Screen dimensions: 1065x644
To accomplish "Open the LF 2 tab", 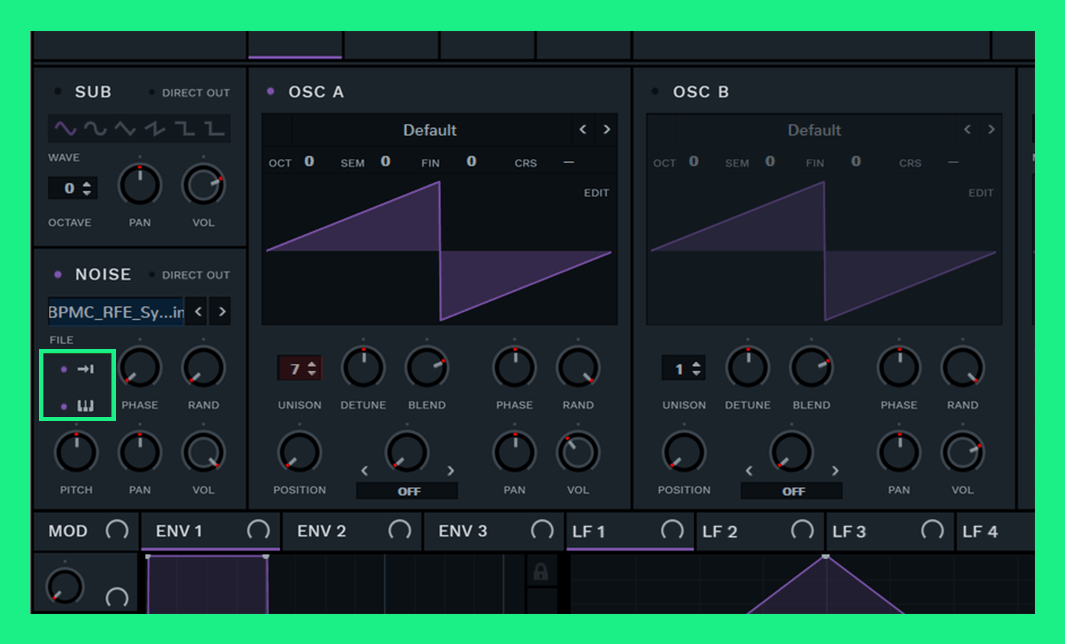I will (720, 531).
